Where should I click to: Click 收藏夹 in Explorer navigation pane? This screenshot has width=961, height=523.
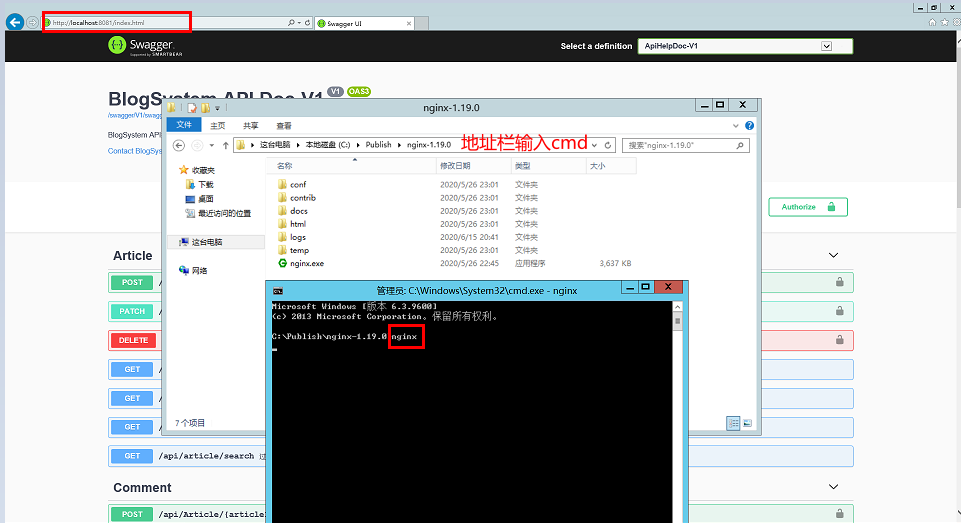[x=203, y=170]
